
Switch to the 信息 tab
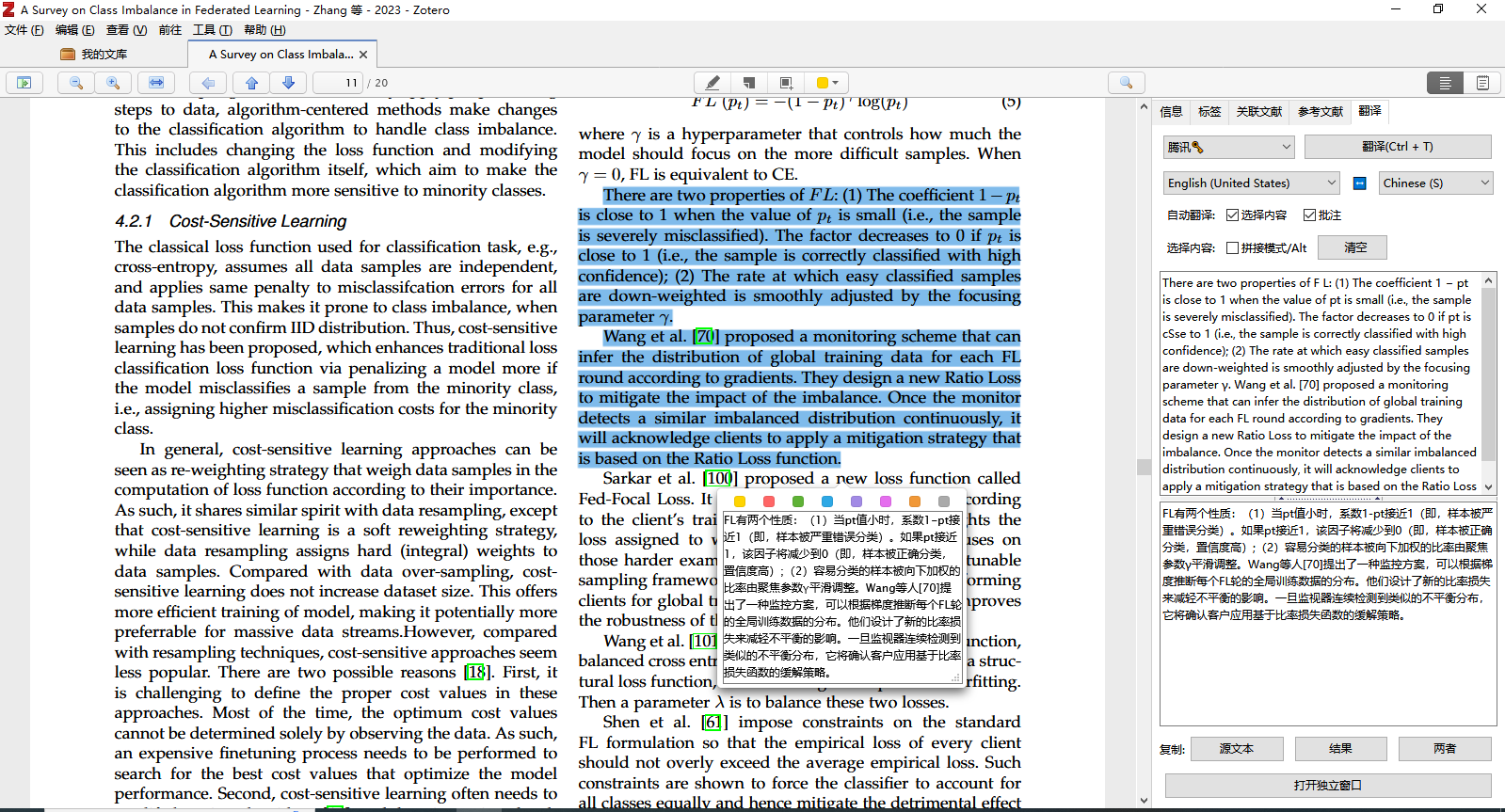pos(1171,112)
